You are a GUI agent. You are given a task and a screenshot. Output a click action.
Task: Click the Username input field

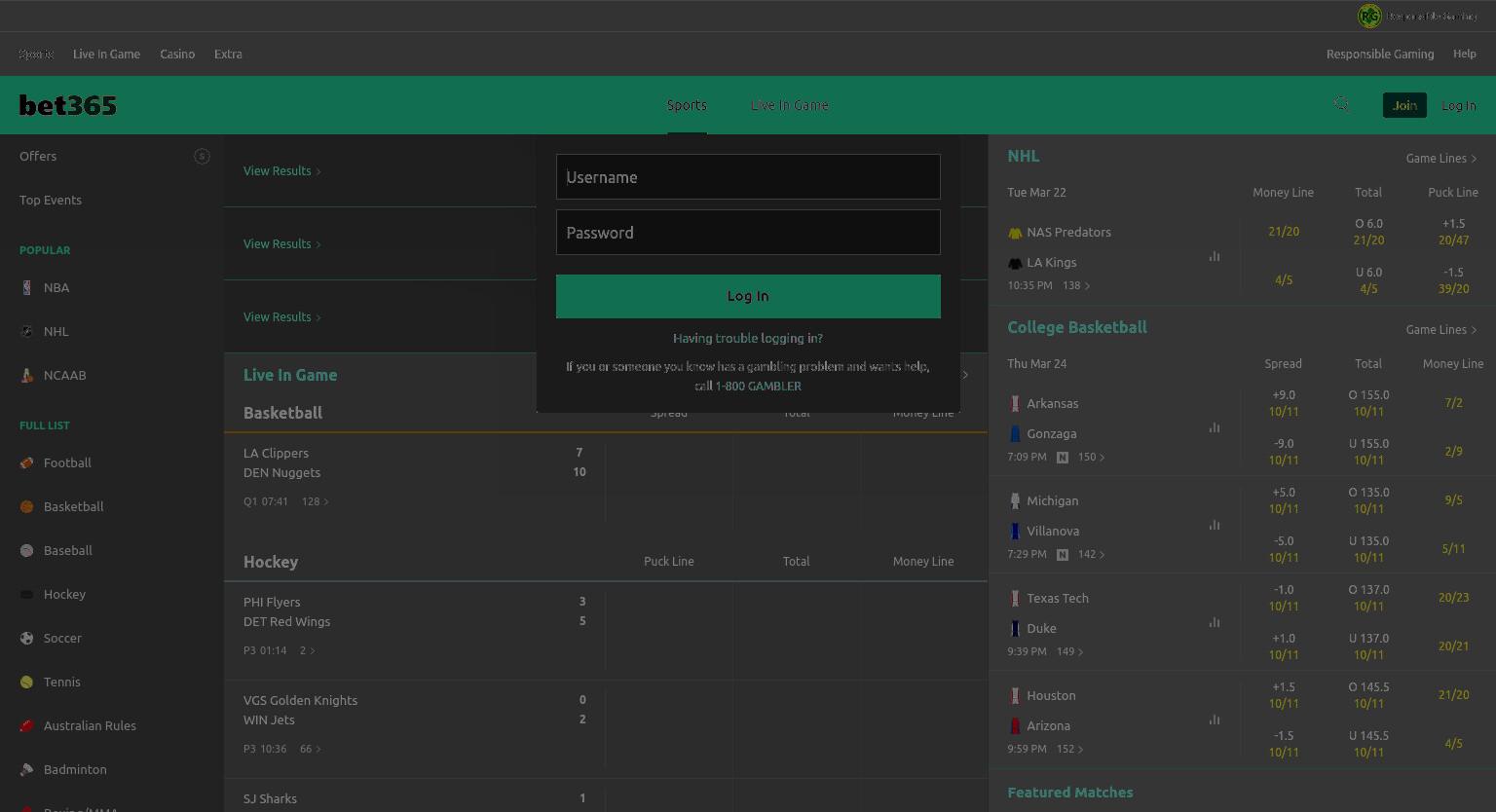click(x=748, y=177)
